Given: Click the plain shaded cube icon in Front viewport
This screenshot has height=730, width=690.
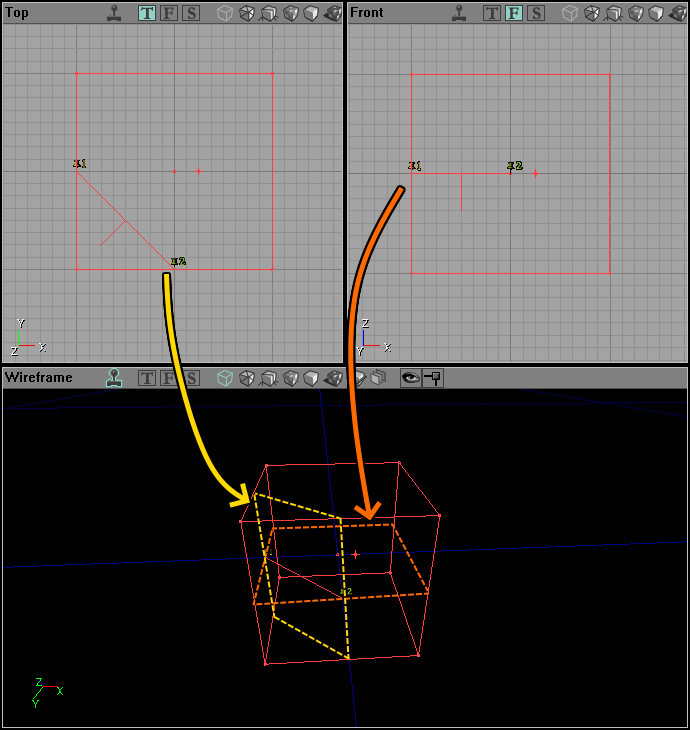Looking at the screenshot, I should click(x=656, y=13).
